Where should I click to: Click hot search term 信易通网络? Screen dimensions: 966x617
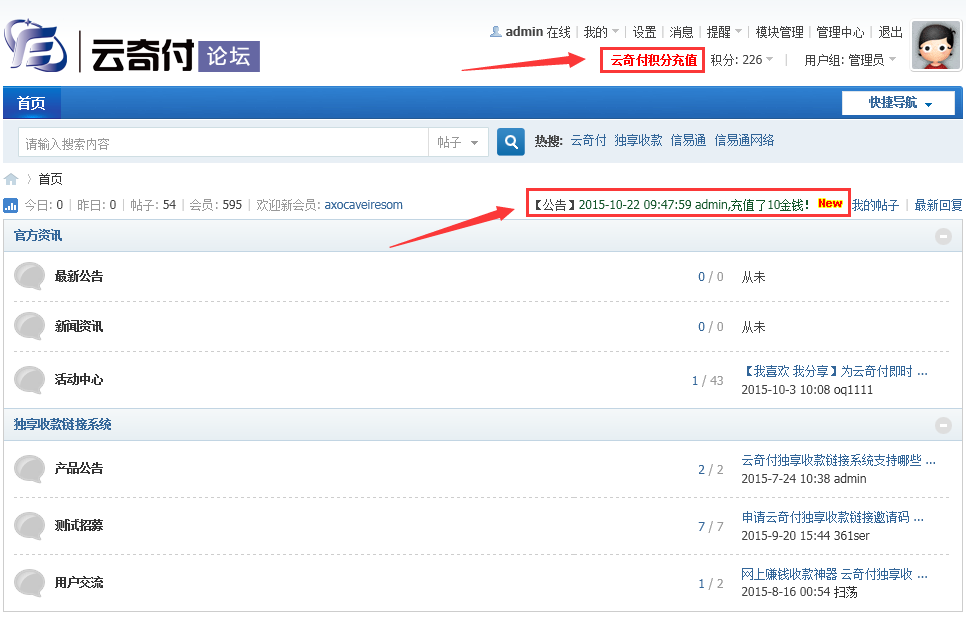(744, 140)
